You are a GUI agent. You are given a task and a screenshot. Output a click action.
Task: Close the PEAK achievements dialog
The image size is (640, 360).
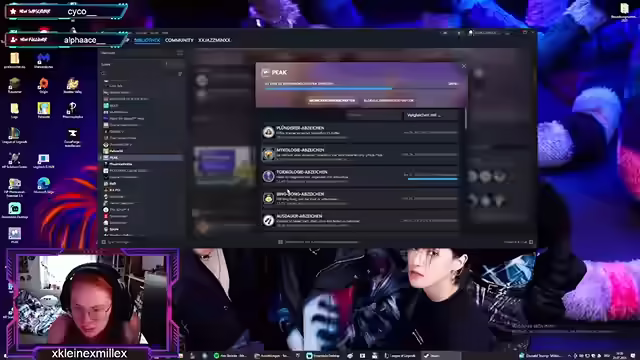click(x=464, y=66)
